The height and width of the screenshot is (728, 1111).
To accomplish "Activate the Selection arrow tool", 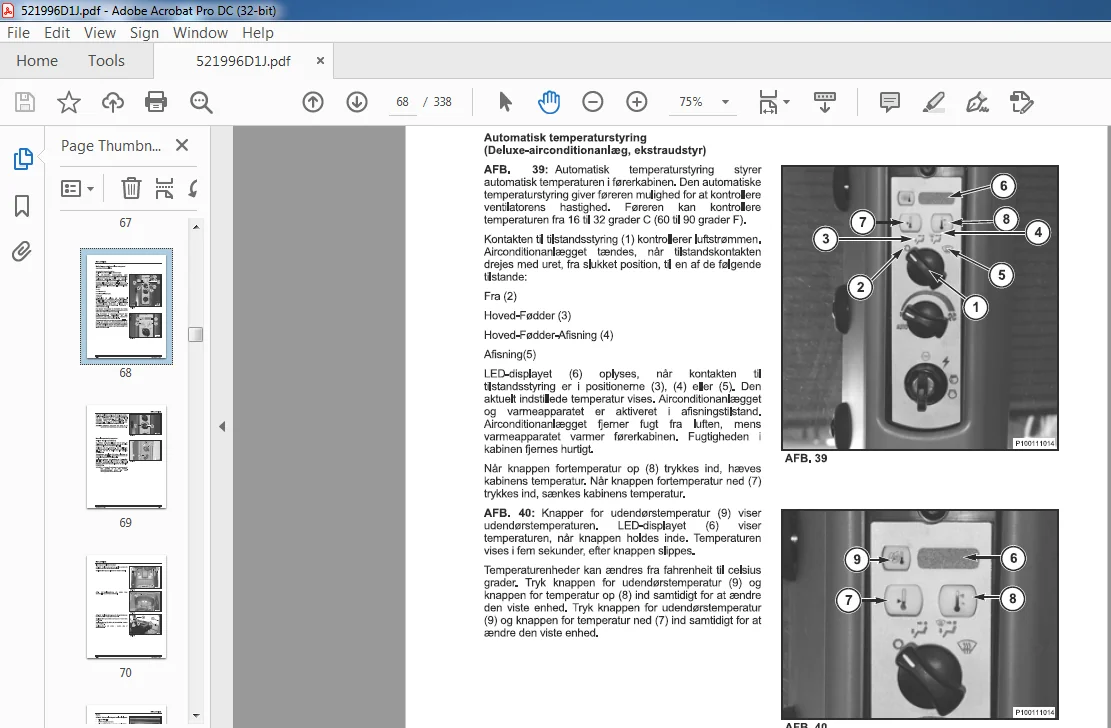I will 505,102.
